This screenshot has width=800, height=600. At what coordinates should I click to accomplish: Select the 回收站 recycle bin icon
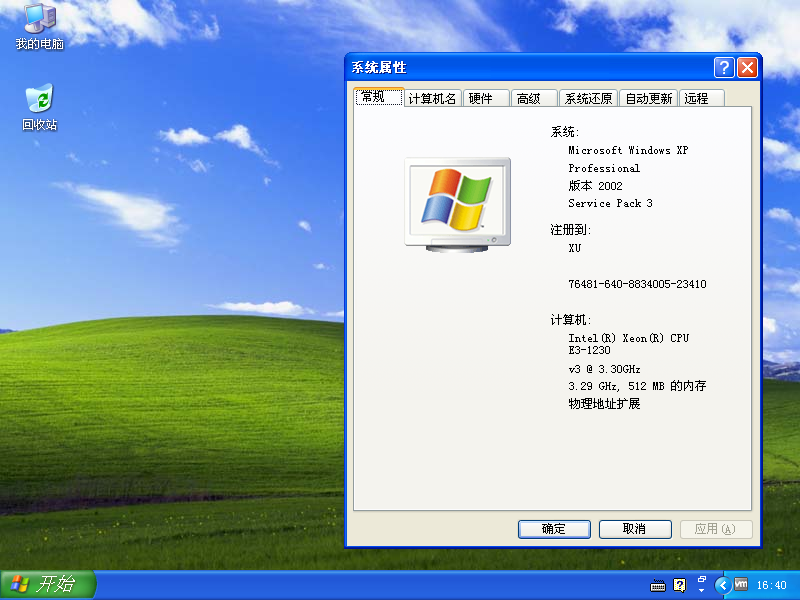coord(40,107)
